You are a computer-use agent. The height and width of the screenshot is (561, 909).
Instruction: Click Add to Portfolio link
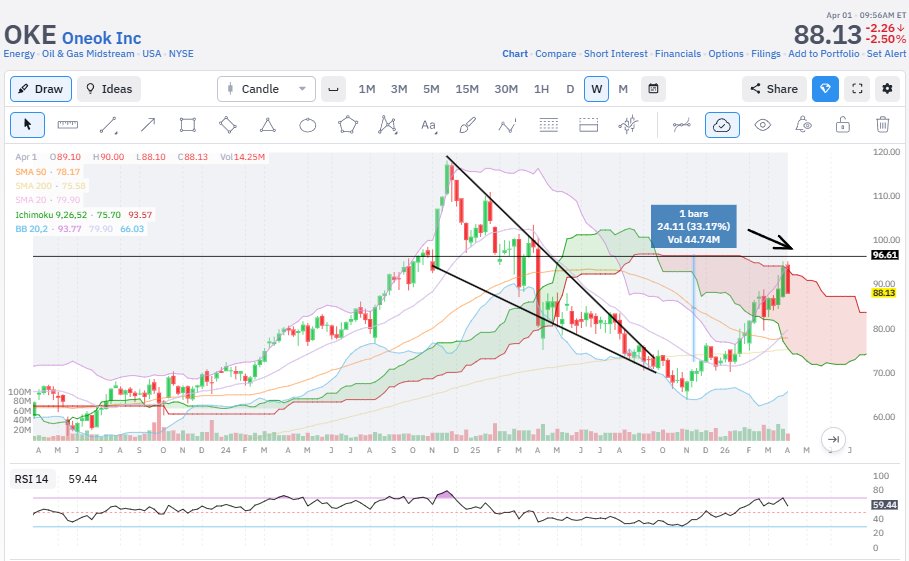click(x=824, y=53)
